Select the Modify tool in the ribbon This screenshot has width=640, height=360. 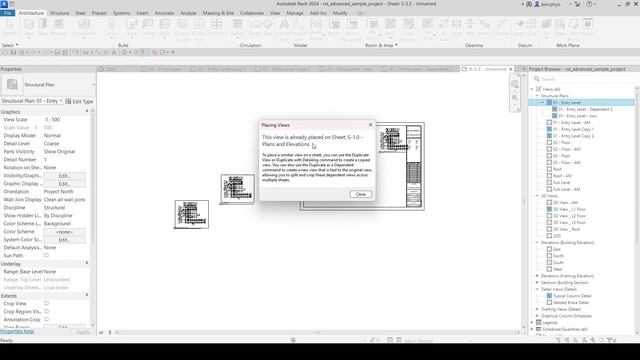tap(10, 27)
